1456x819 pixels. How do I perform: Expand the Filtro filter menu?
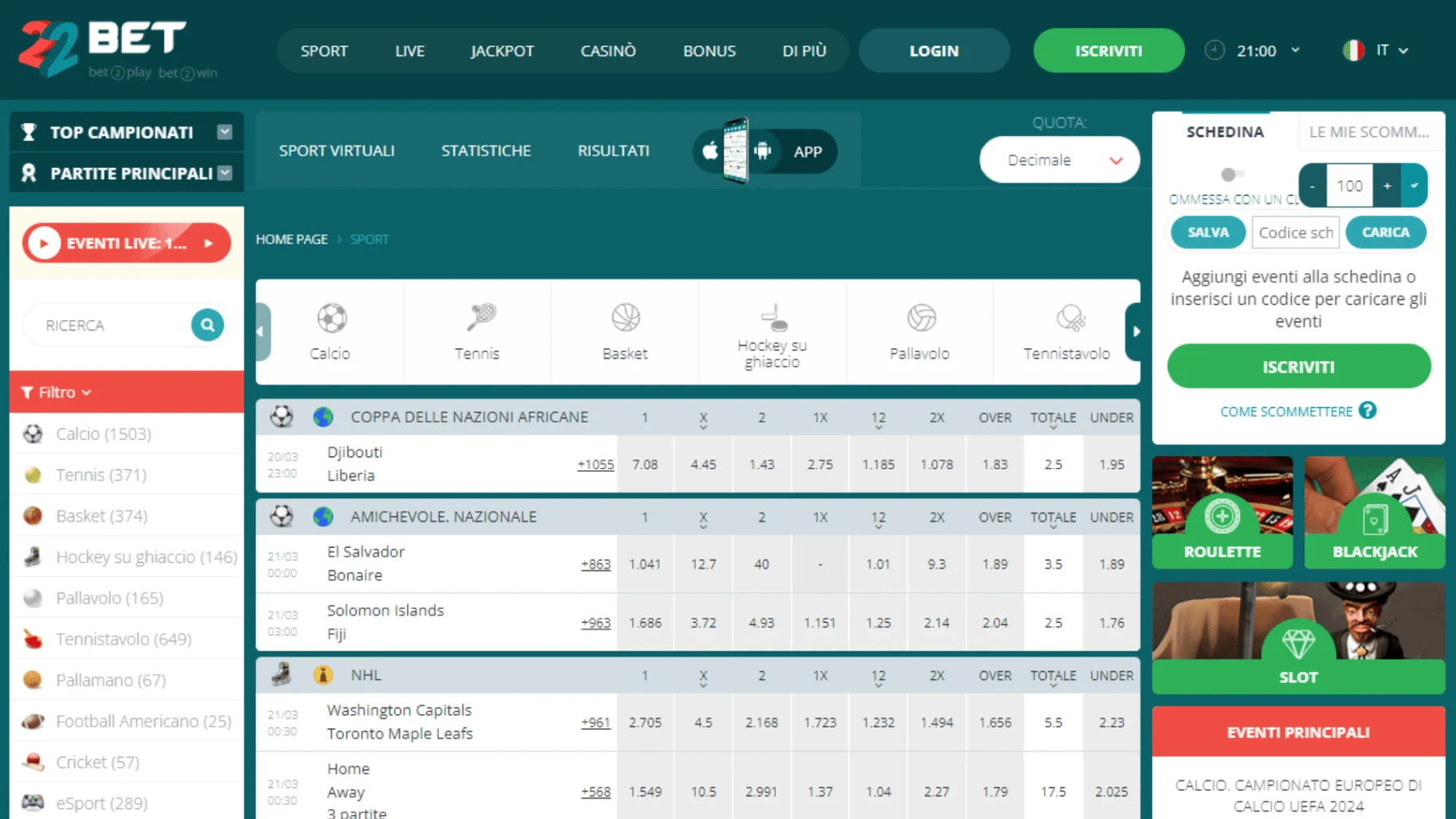tap(56, 392)
